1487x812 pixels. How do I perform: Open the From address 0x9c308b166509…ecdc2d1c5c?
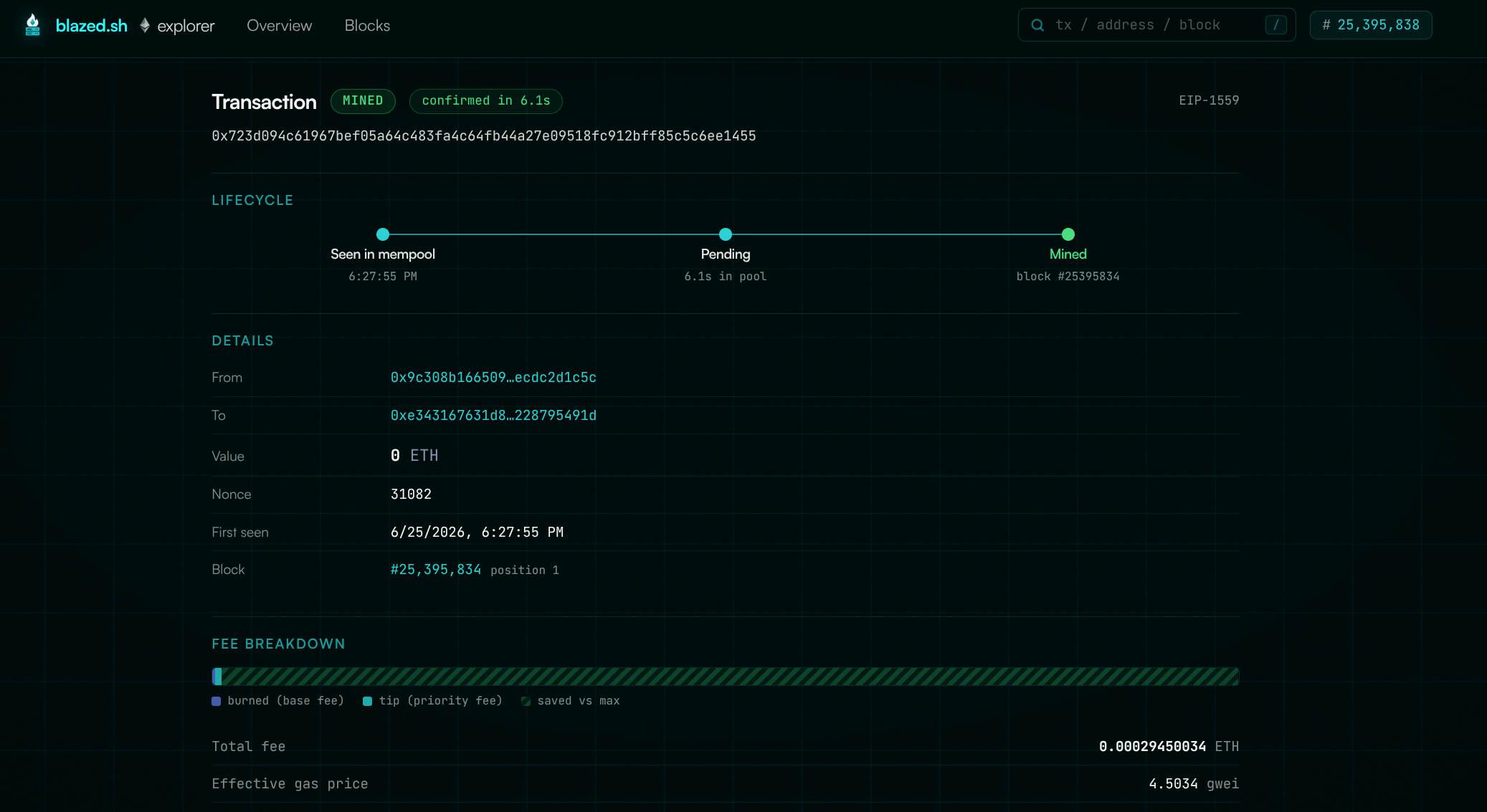[493, 378]
